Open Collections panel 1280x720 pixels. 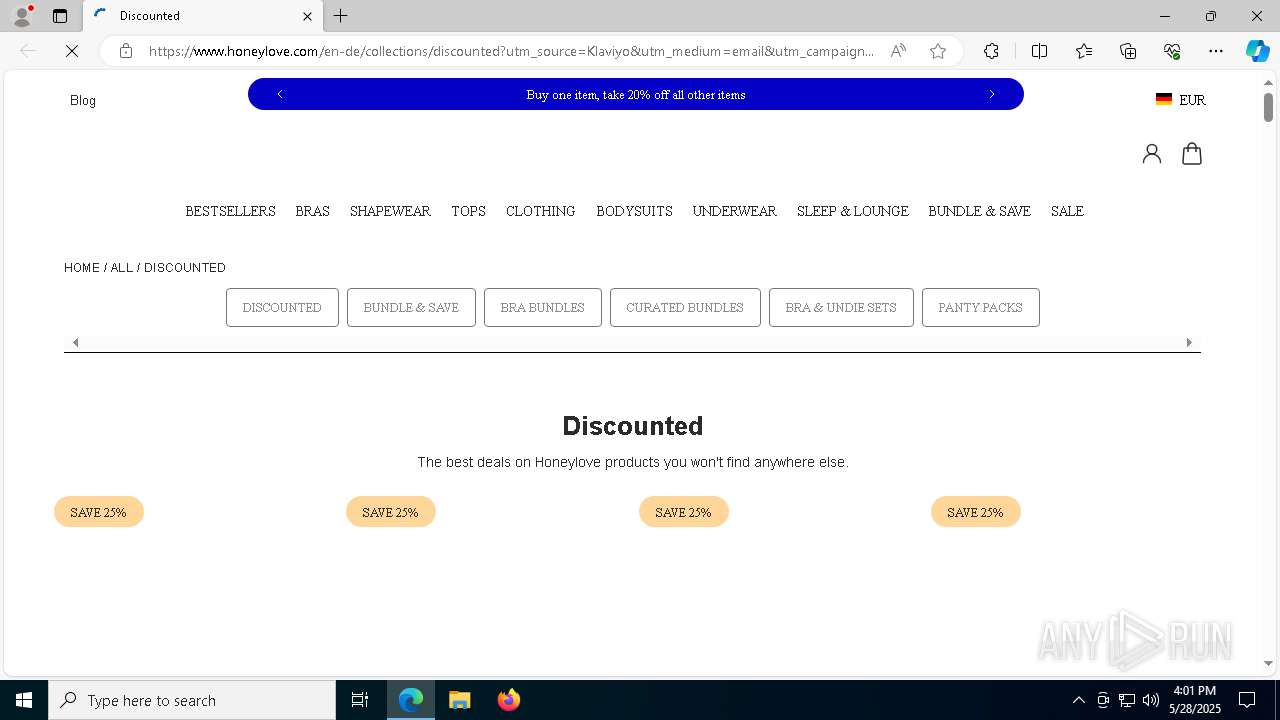(1128, 51)
